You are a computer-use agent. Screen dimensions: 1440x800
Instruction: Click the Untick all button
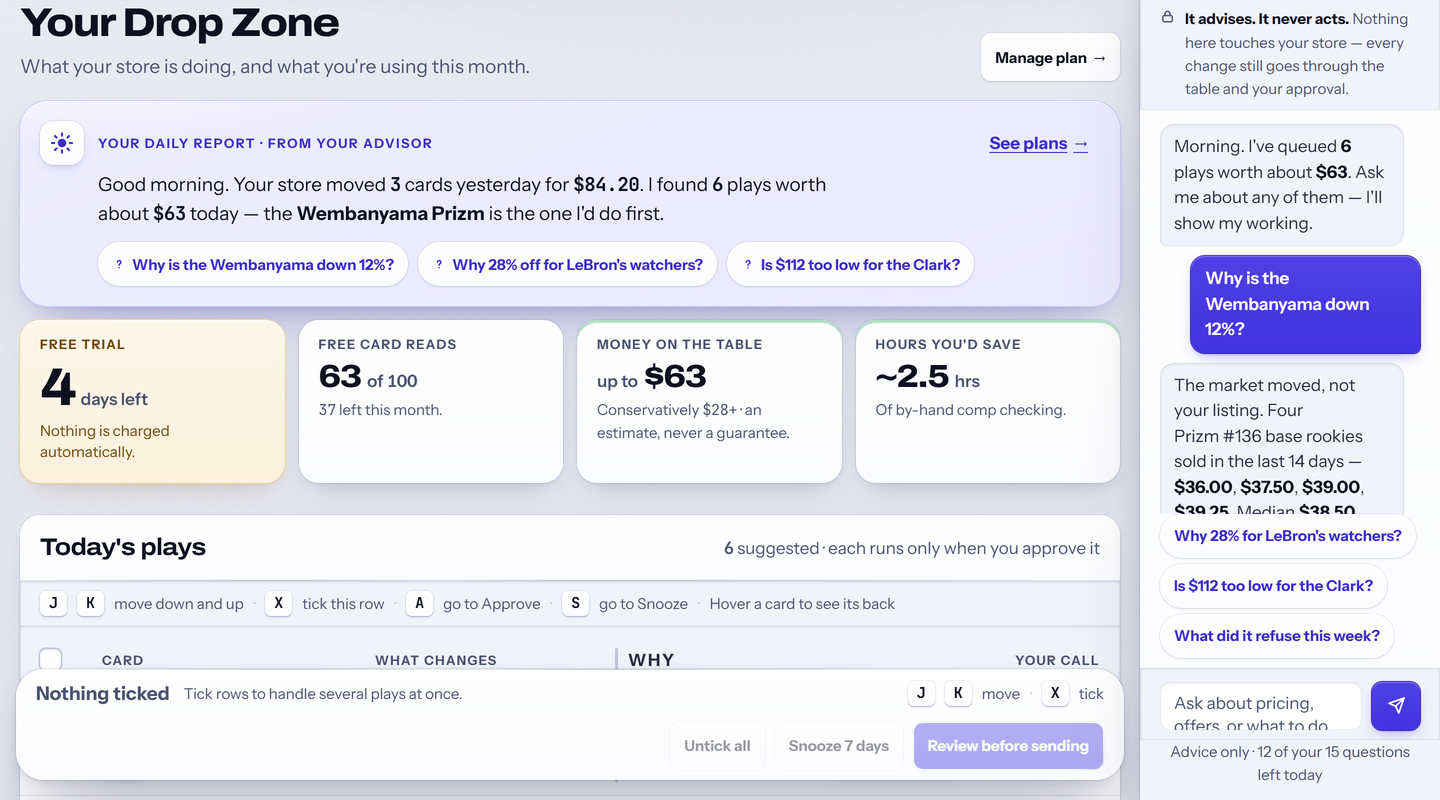click(x=717, y=746)
